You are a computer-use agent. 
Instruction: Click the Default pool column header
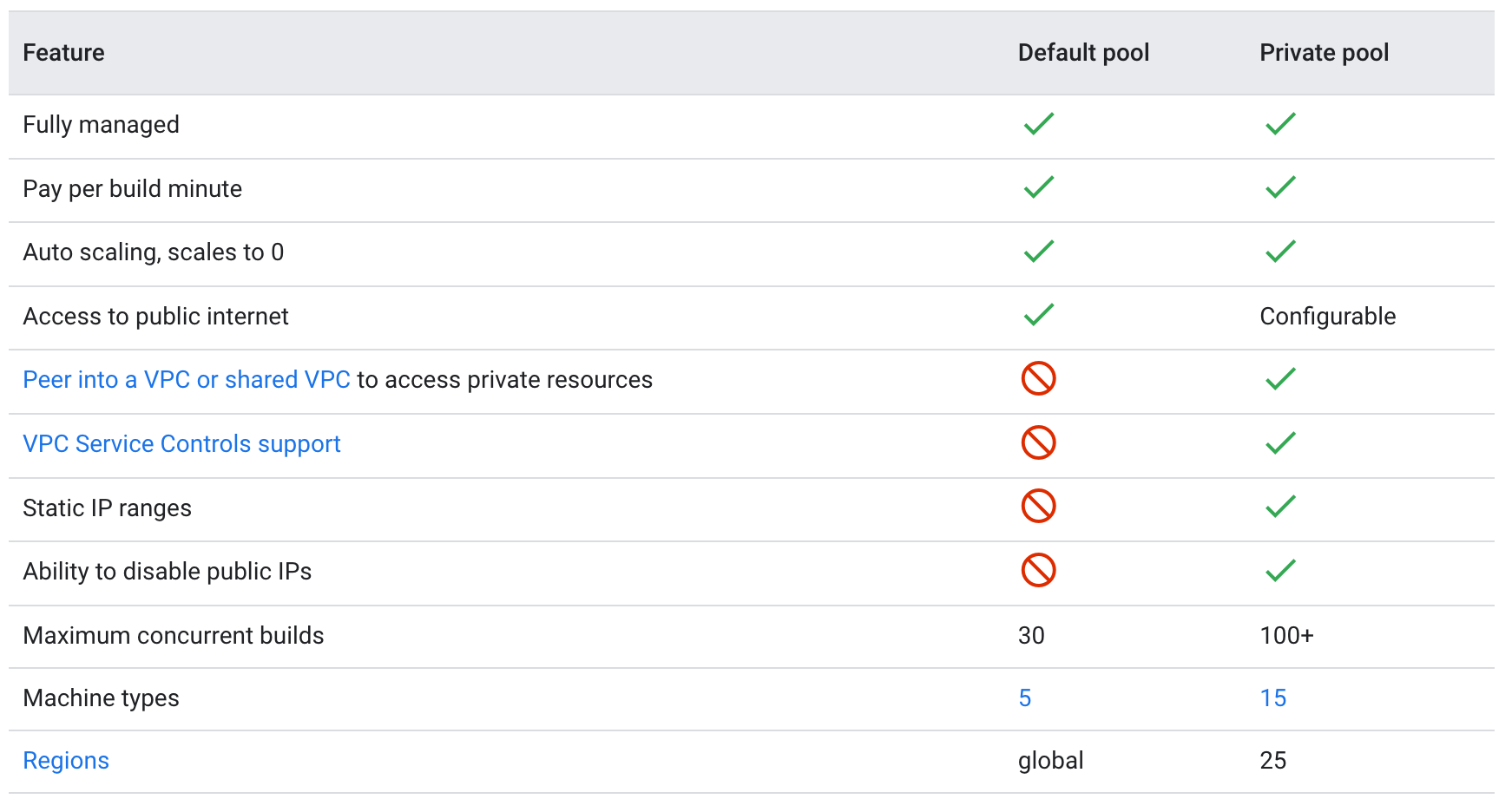click(x=1083, y=53)
